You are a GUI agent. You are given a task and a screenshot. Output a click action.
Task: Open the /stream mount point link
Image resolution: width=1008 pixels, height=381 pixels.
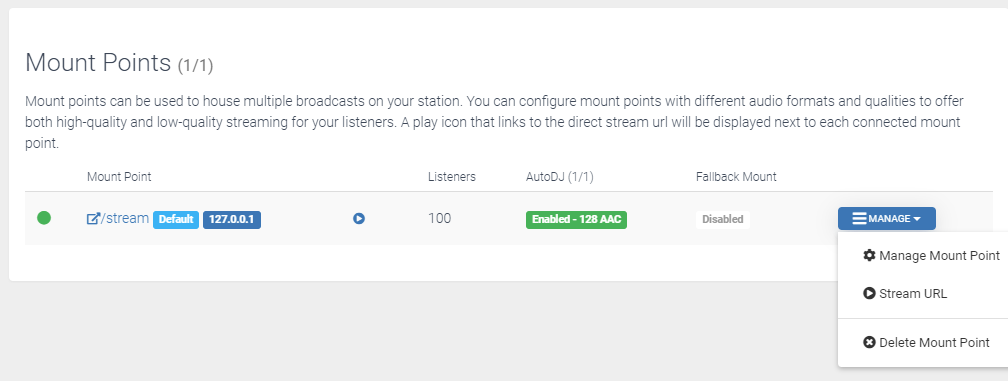[x=118, y=218]
